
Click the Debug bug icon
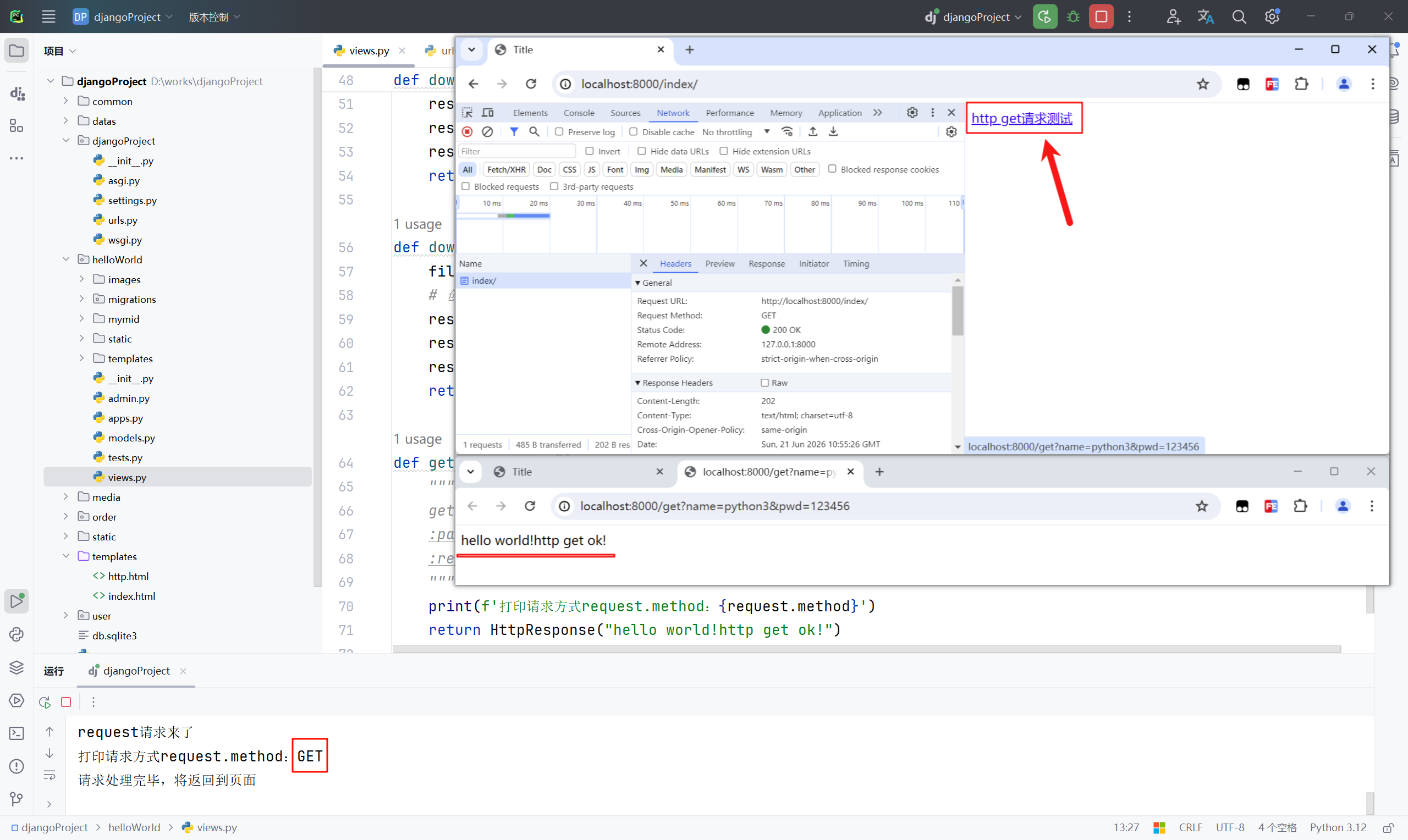(1073, 17)
